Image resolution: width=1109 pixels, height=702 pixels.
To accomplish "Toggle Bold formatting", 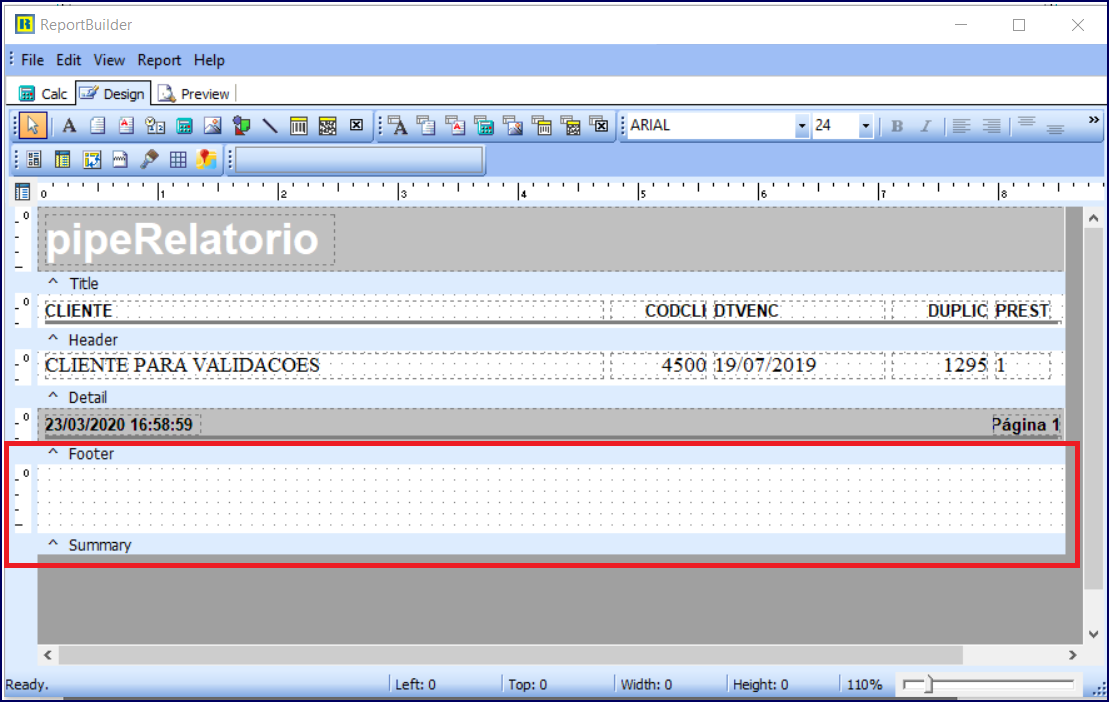I will pyautogui.click(x=897, y=126).
